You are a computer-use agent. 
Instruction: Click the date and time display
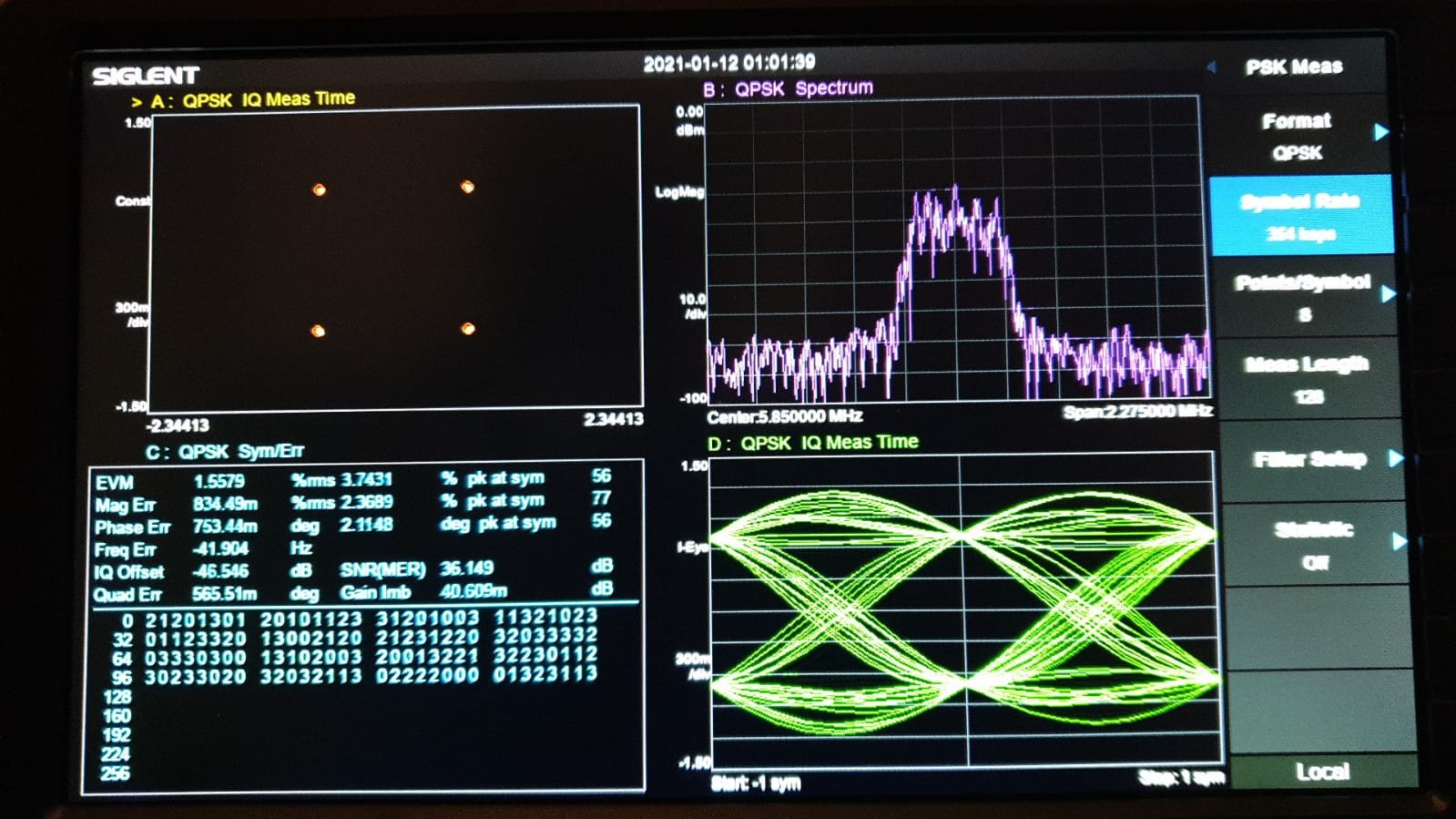point(728,63)
